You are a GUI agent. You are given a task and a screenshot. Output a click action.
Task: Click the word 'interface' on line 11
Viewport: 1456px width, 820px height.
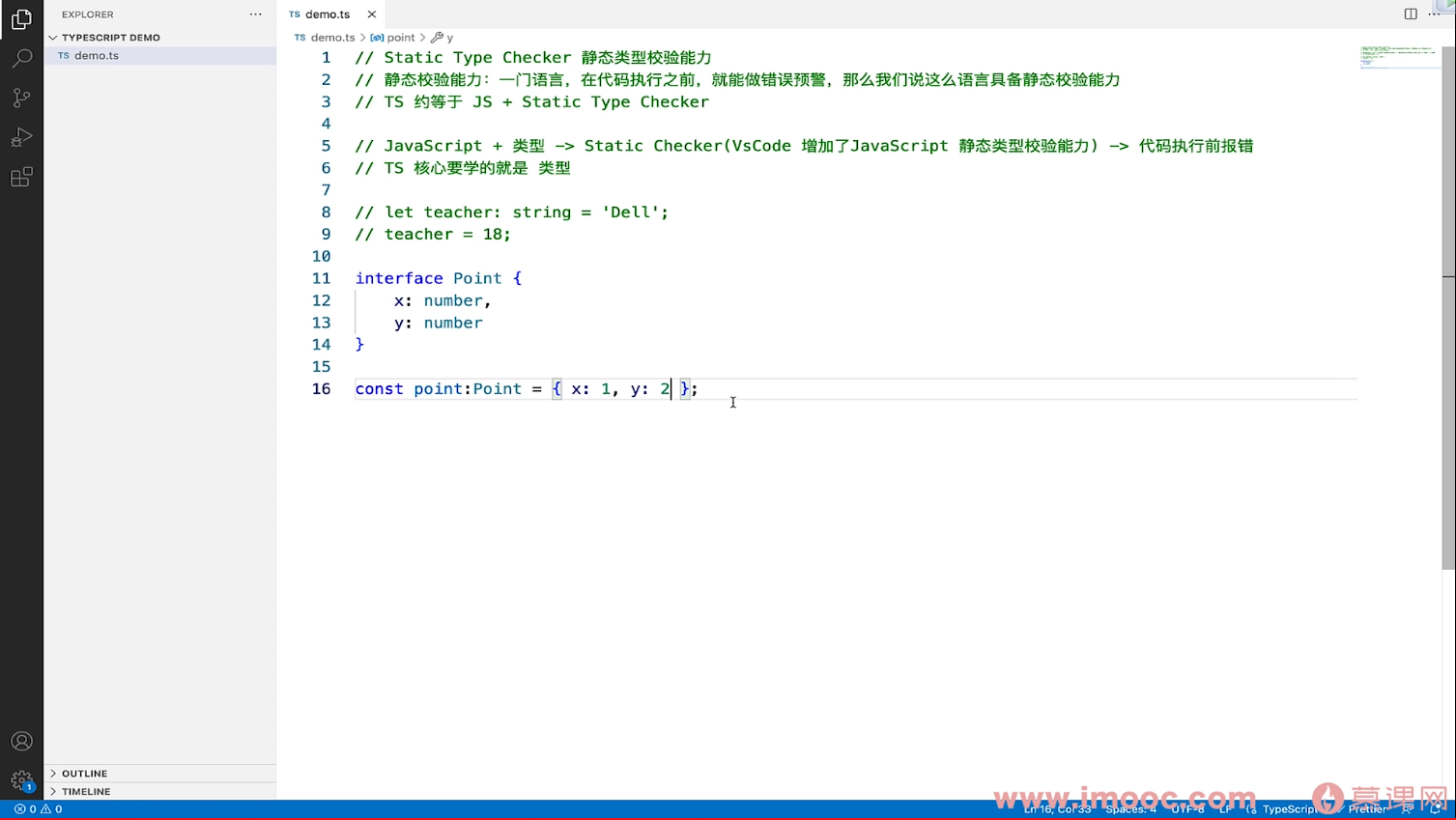pyautogui.click(x=399, y=278)
